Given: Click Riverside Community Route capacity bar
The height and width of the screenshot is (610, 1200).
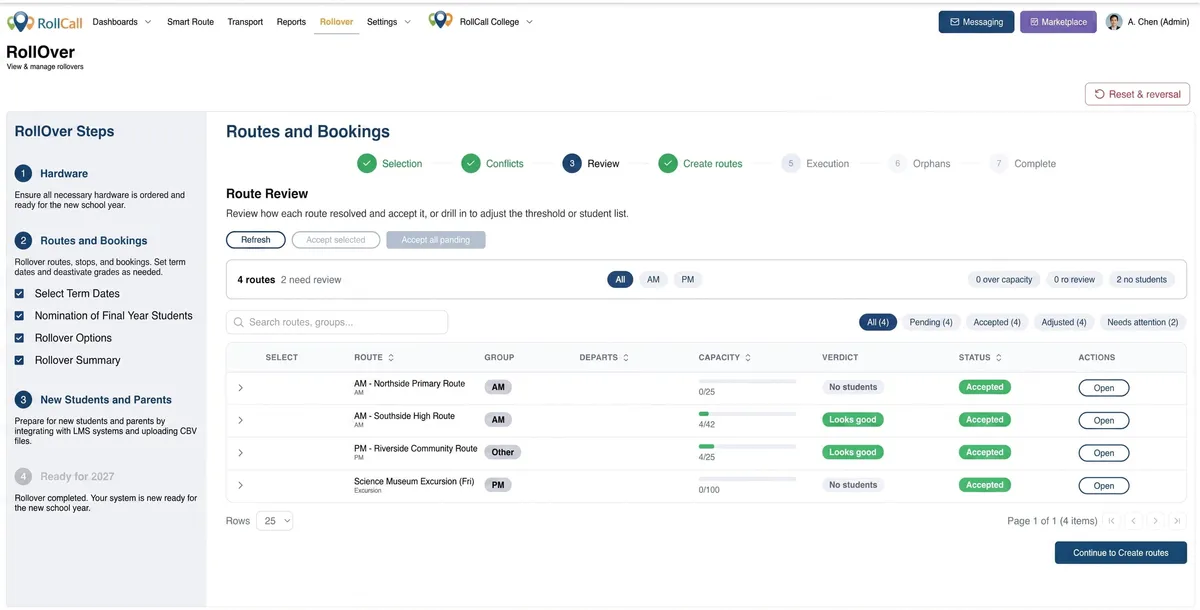Looking at the screenshot, I should pos(747,446).
